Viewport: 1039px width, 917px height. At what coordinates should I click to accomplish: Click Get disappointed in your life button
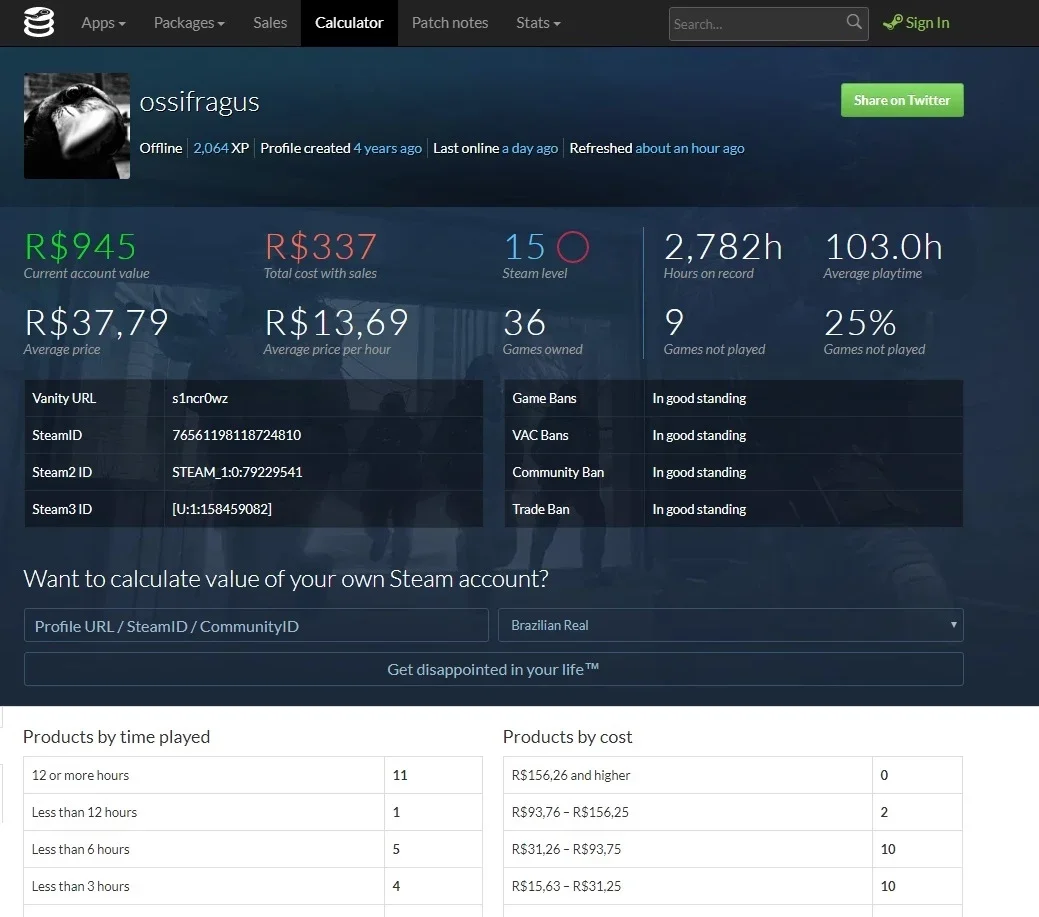[494, 669]
